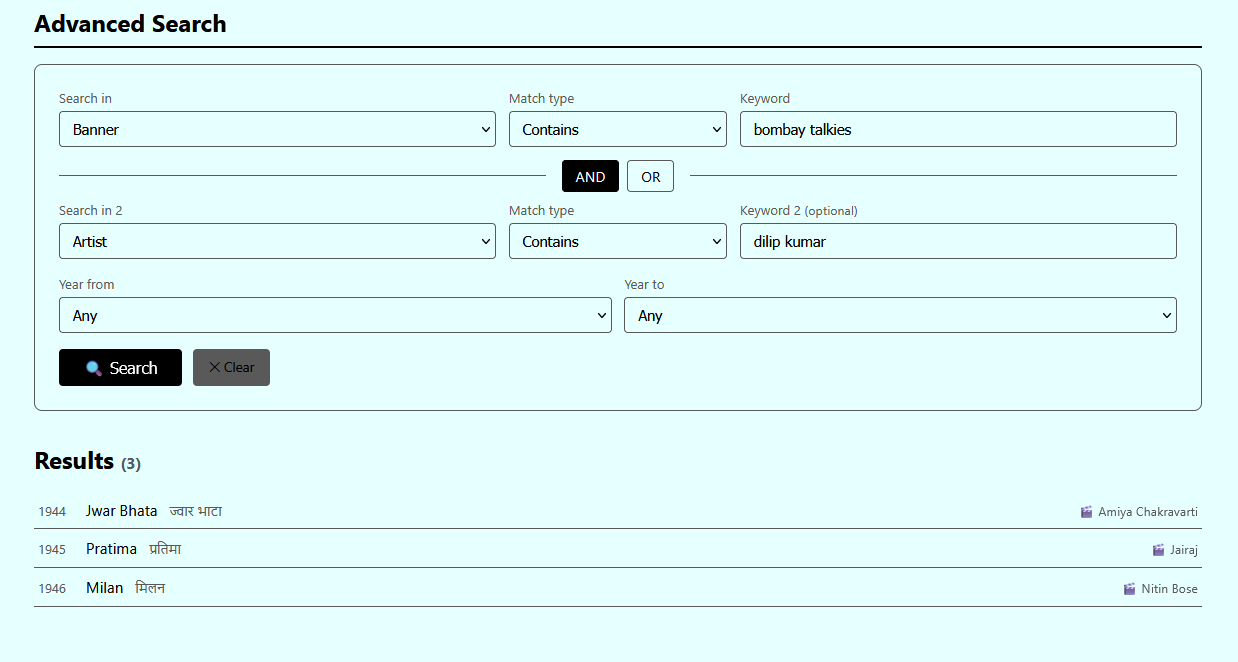Click into the Keyword field with bombay talkies

(x=958, y=129)
